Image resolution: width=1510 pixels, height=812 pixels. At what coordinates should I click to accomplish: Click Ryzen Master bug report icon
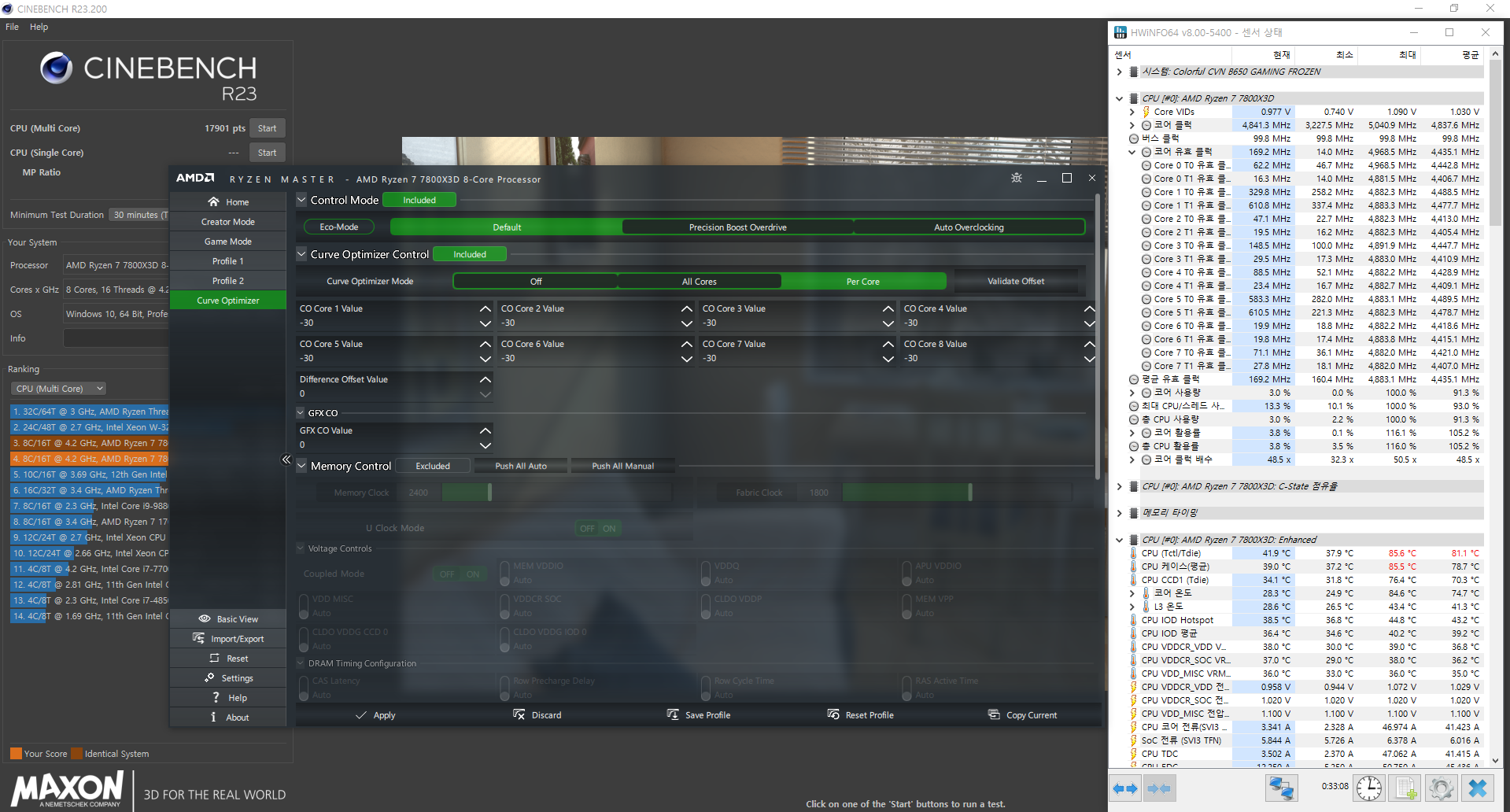tap(1017, 178)
